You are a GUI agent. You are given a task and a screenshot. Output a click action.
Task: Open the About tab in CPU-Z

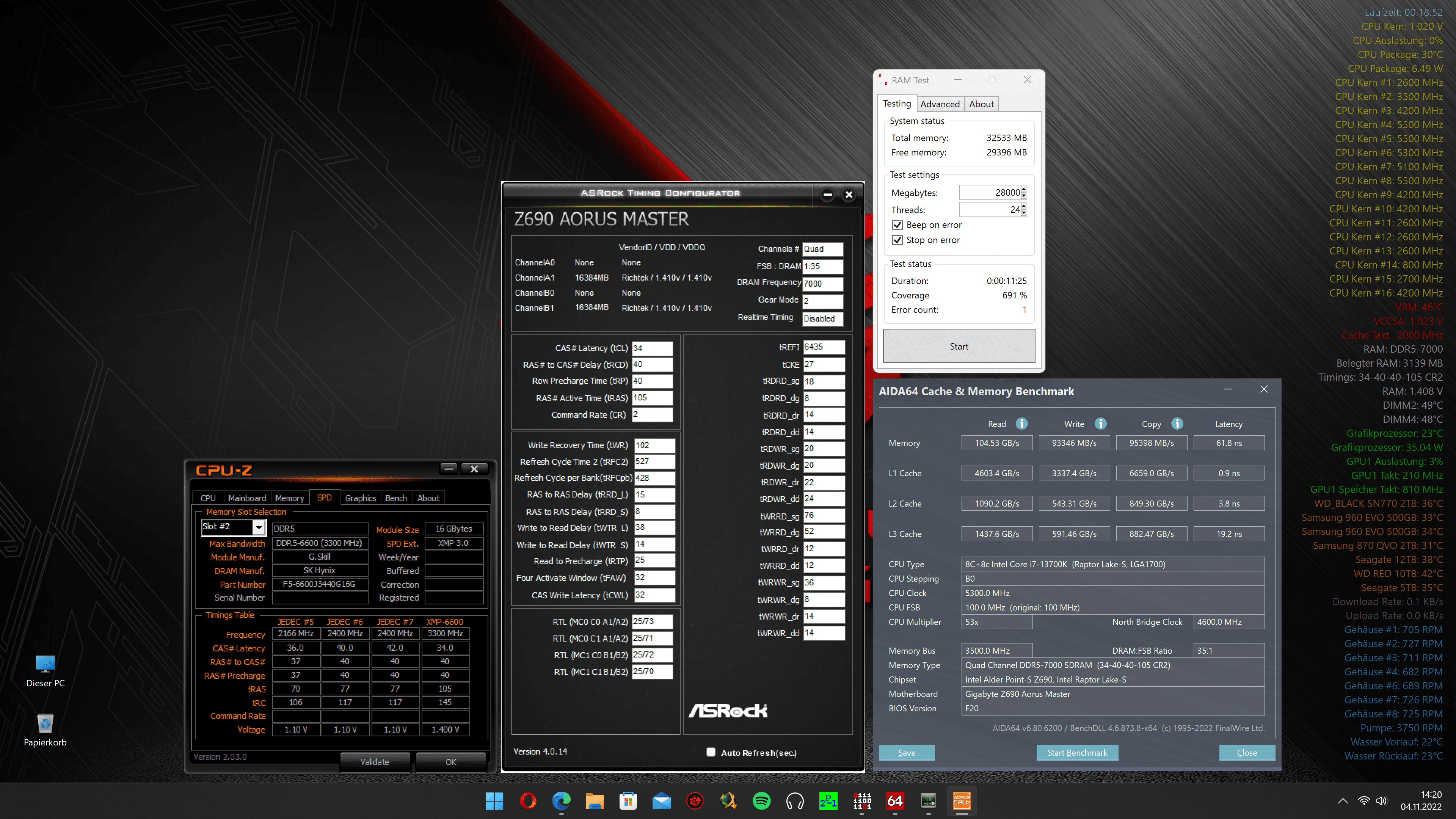point(428,498)
